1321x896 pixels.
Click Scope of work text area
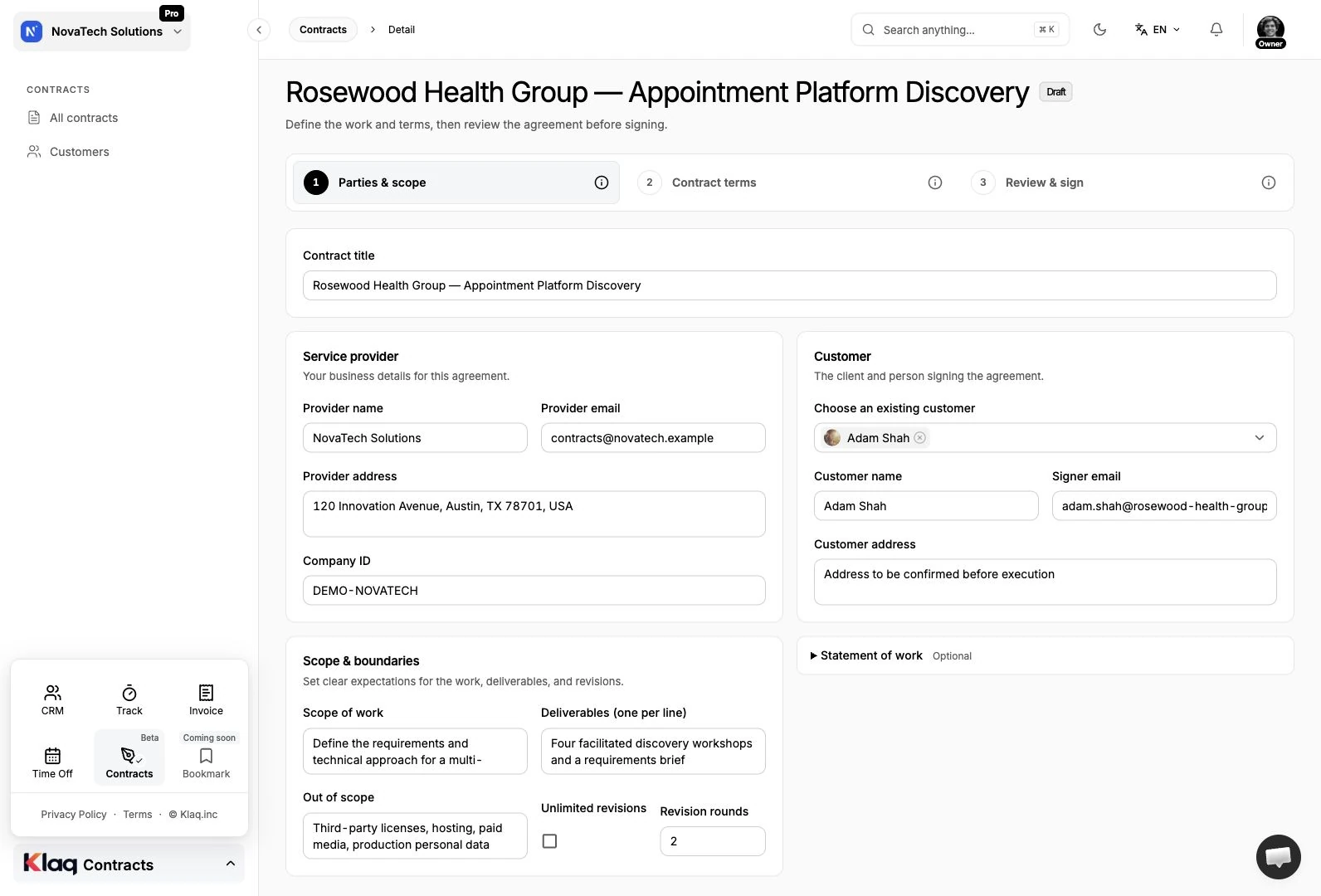[x=415, y=752]
